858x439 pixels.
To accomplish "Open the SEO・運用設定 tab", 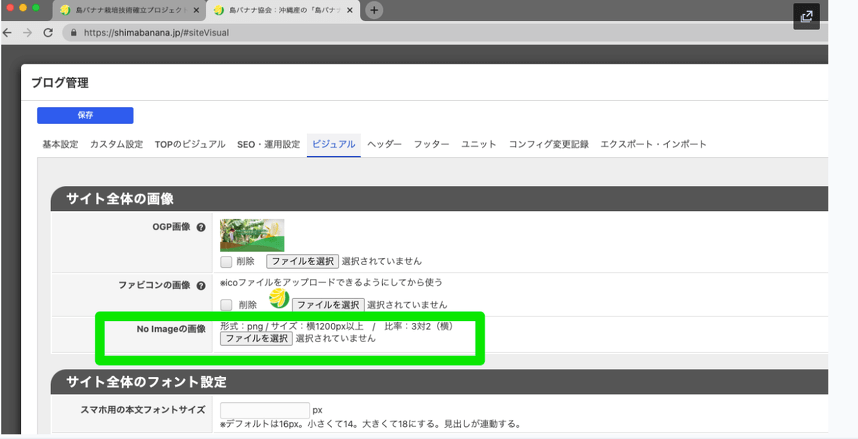I will click(x=268, y=144).
